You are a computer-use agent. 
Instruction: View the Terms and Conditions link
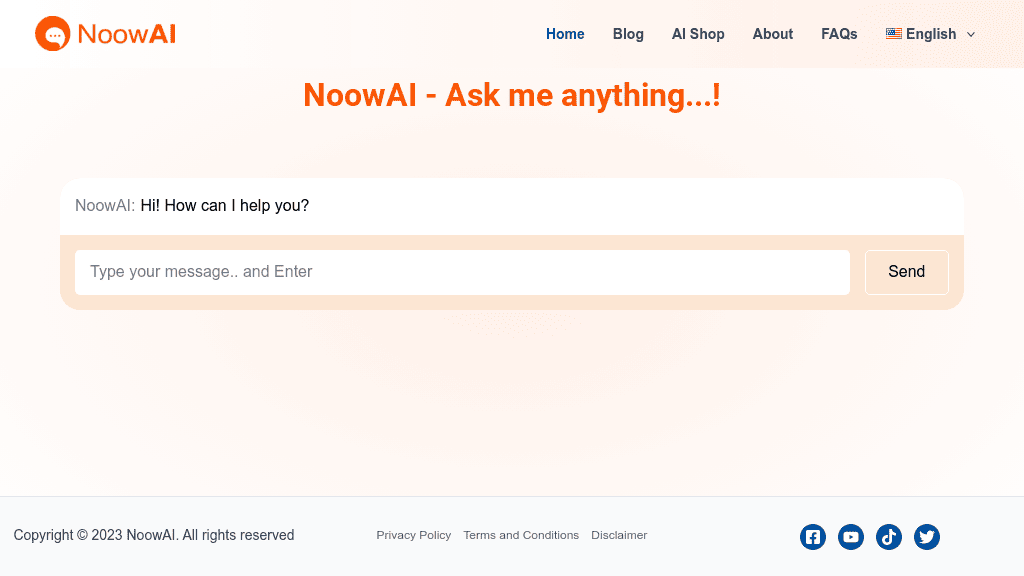[x=521, y=535]
